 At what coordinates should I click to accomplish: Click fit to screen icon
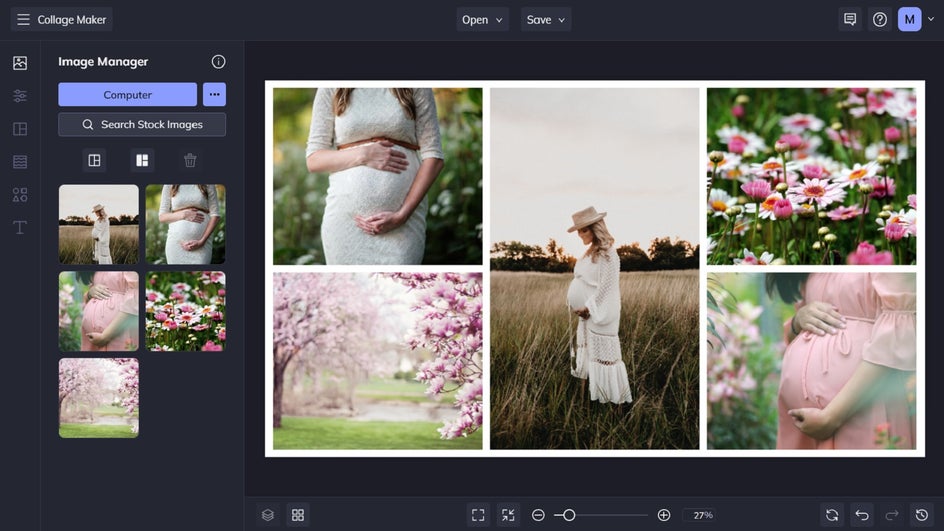point(478,515)
